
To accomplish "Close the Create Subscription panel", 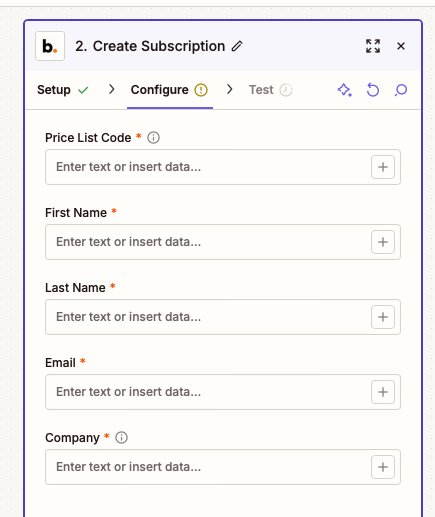I will [401, 46].
